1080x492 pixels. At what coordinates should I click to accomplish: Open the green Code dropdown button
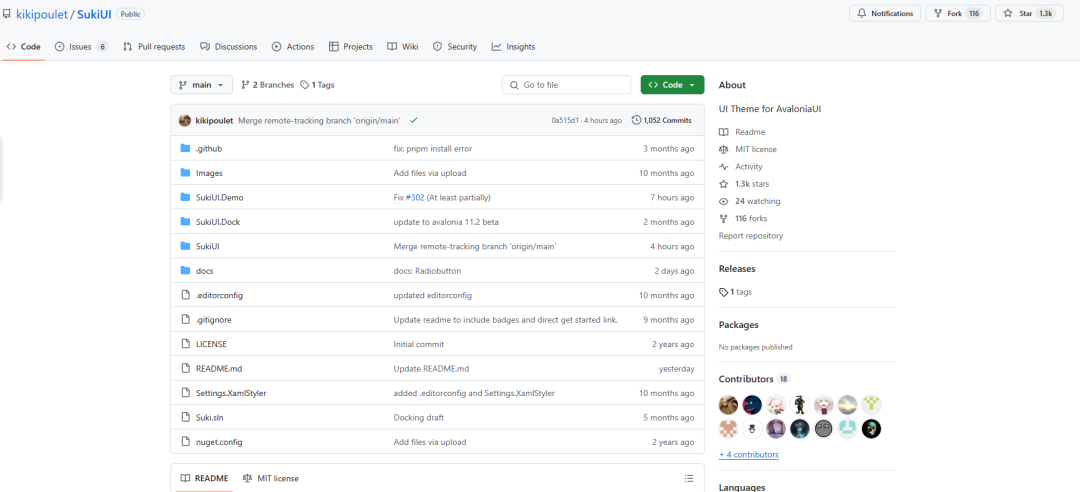coord(672,85)
